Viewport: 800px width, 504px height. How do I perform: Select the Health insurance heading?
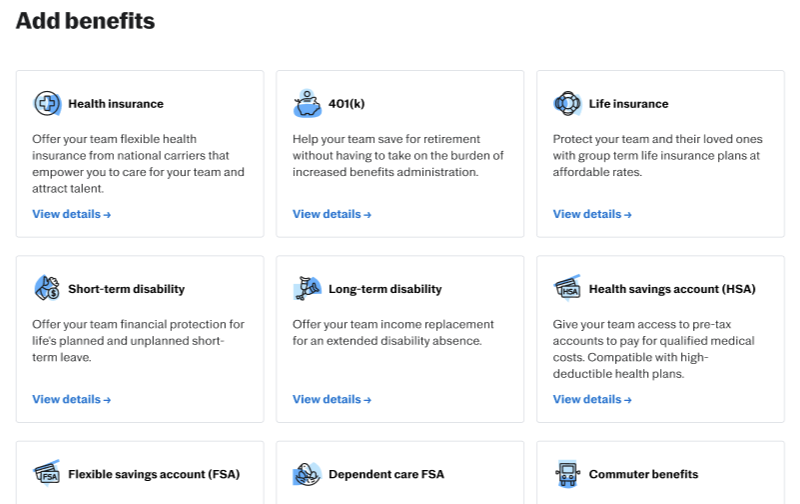[x=115, y=104]
